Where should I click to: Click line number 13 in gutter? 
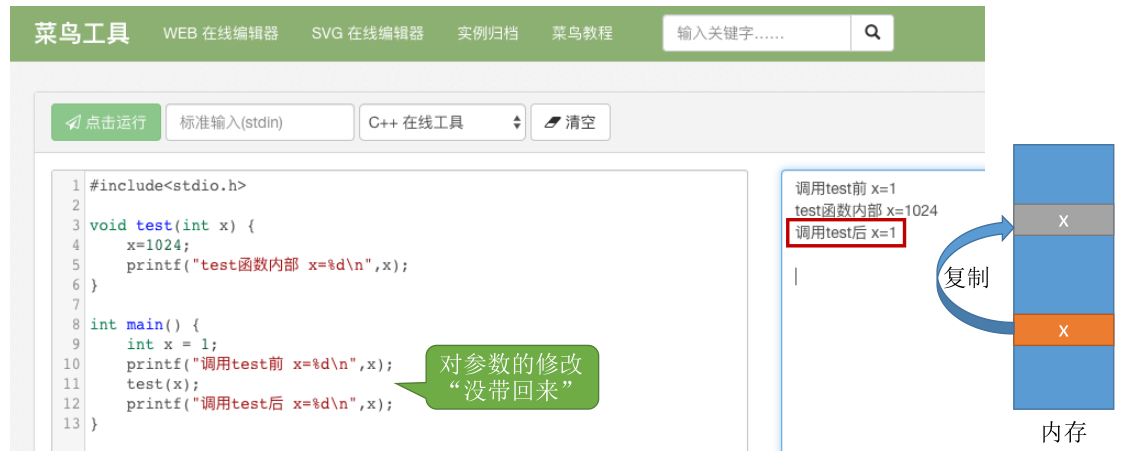tap(74, 423)
